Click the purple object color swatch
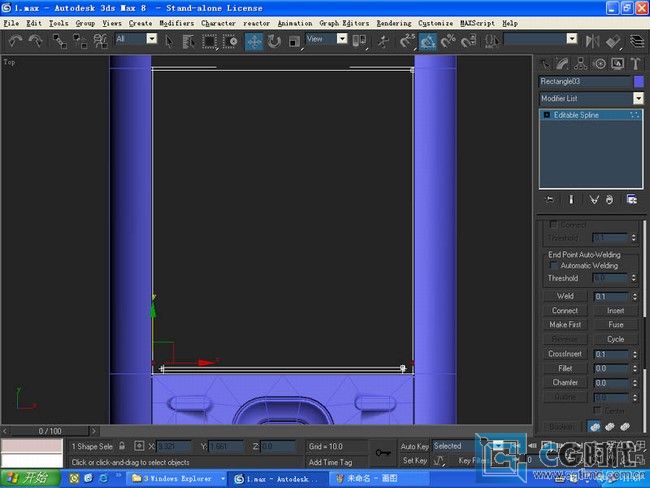 [639, 81]
